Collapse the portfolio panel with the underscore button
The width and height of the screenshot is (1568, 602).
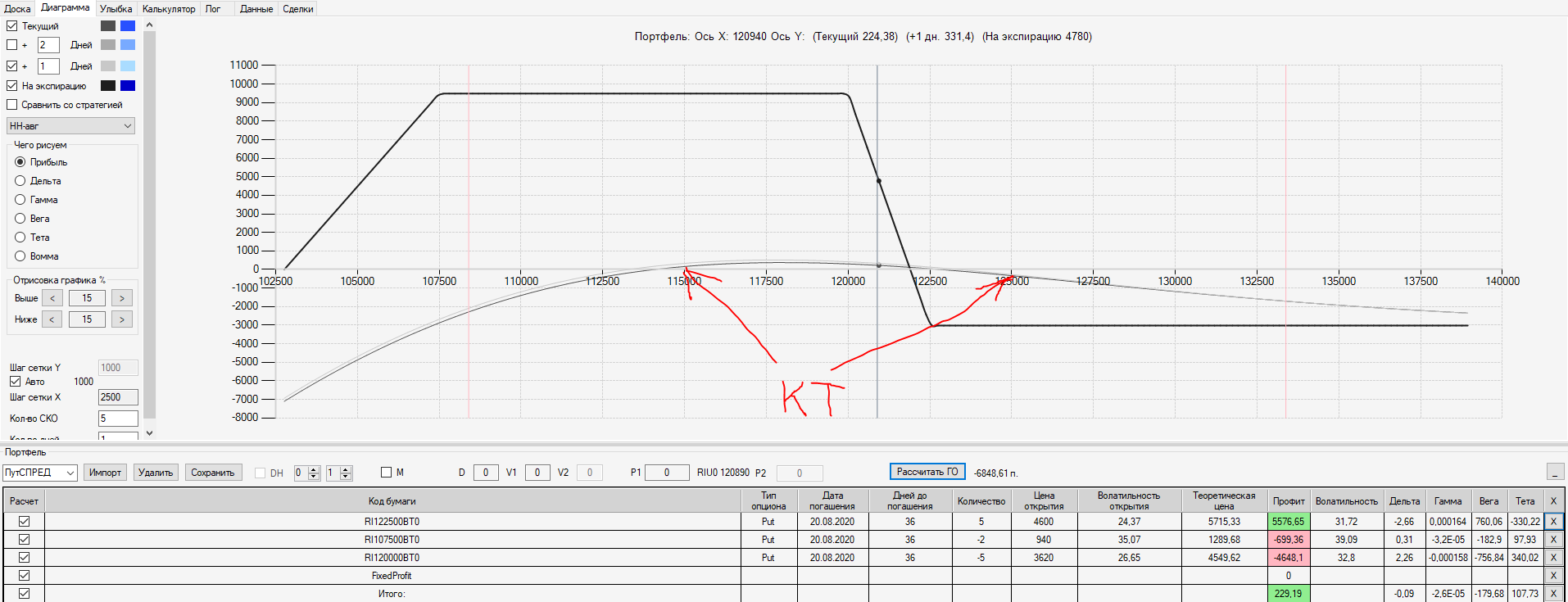point(1556,472)
